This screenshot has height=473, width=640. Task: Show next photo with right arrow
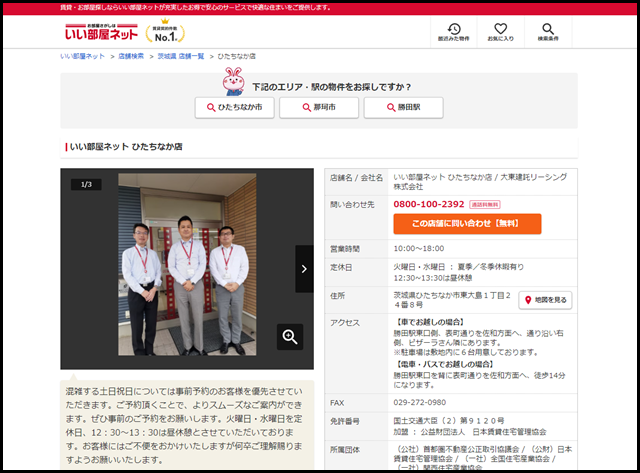[x=304, y=269]
